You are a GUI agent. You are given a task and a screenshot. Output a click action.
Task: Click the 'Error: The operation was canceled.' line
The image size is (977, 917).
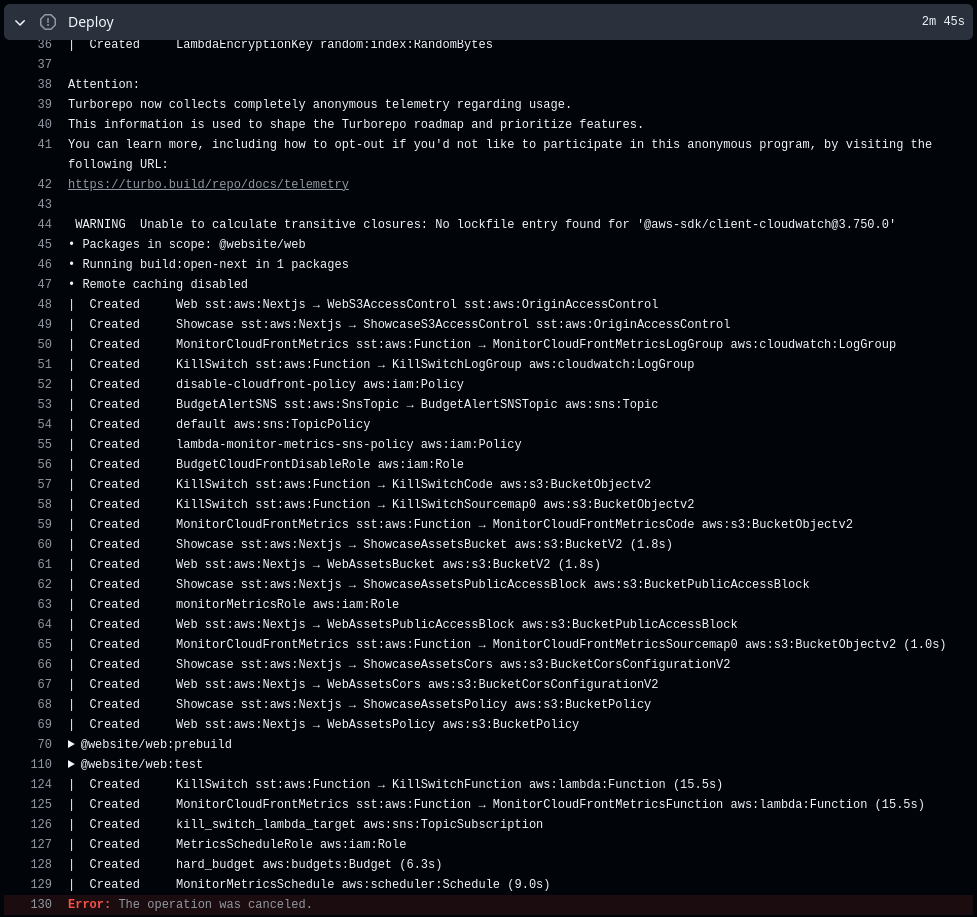(488, 904)
